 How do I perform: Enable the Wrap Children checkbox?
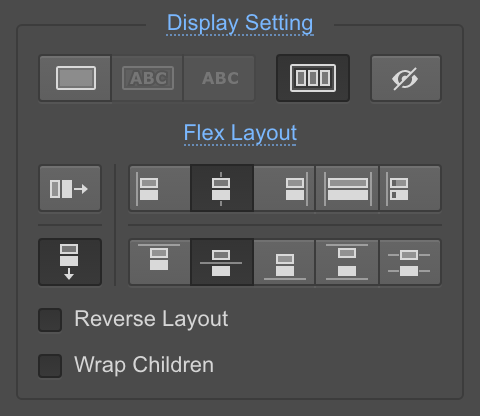[x=50, y=366]
